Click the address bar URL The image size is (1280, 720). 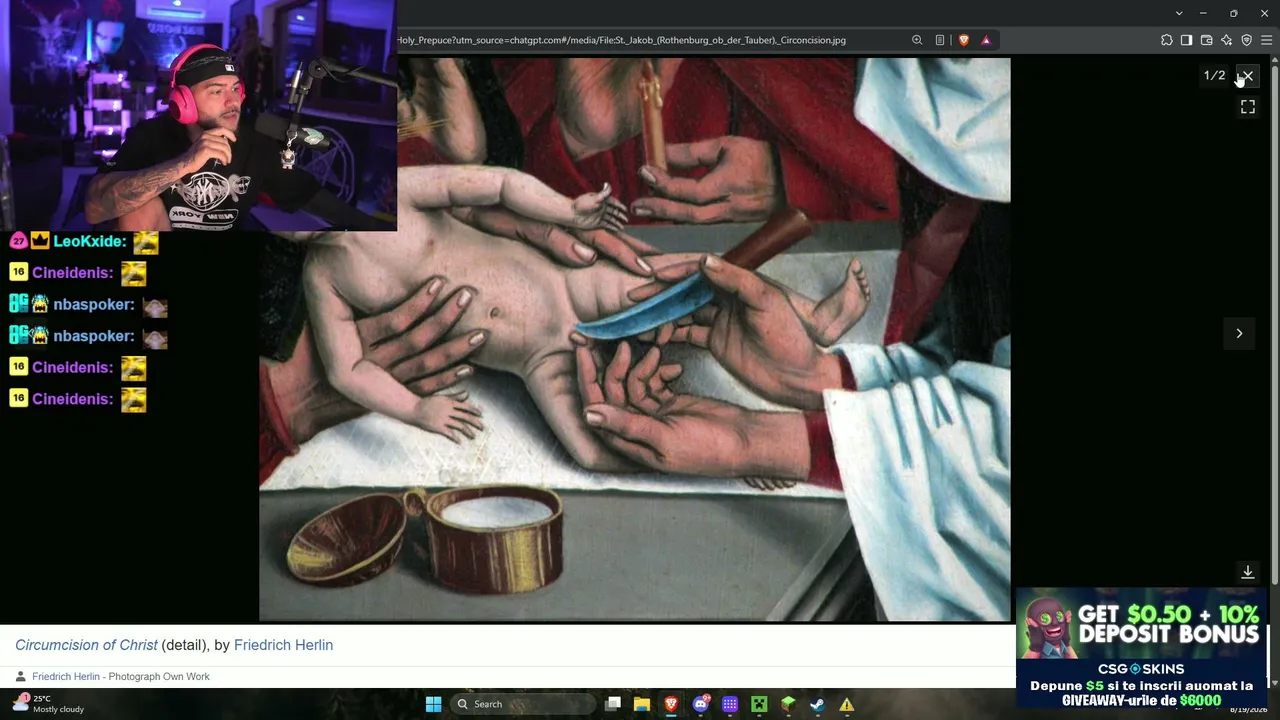[x=622, y=40]
